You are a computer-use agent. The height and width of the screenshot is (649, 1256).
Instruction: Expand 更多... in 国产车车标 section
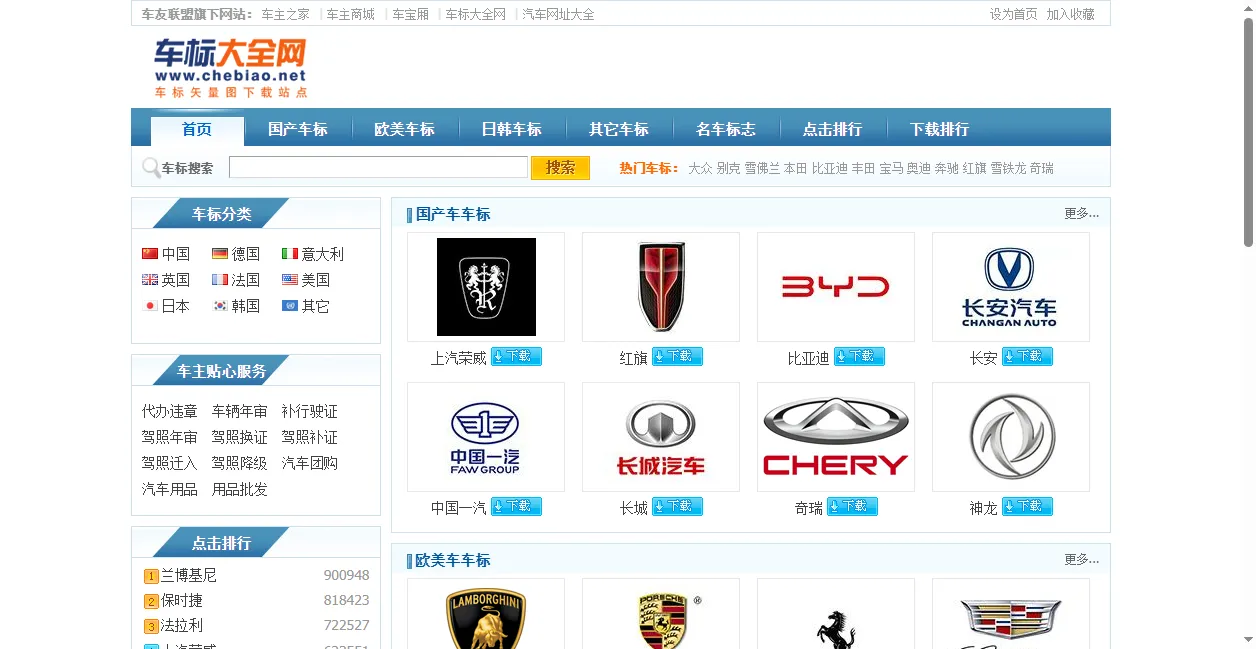[1081, 214]
